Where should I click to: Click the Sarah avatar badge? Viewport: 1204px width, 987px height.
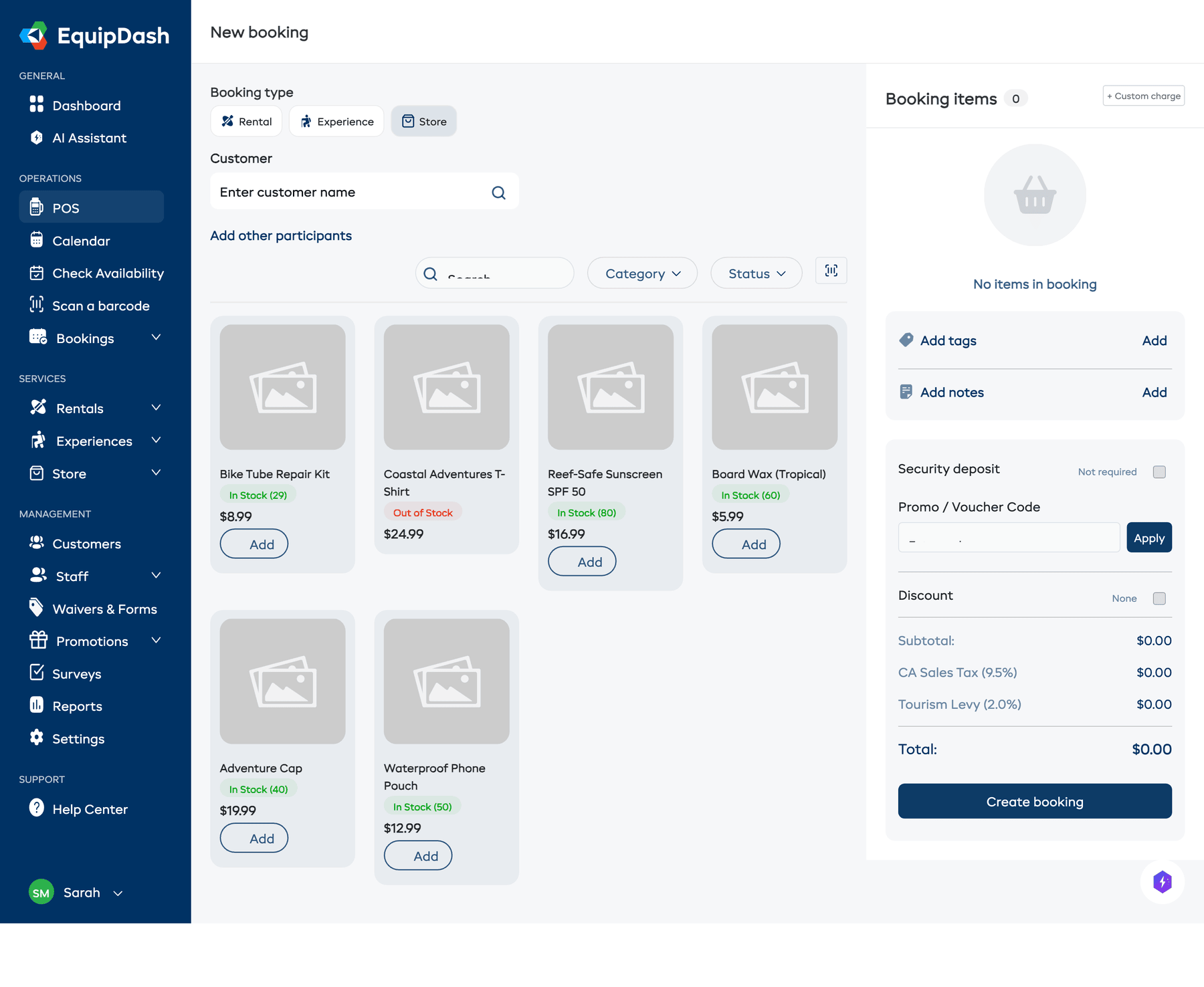click(x=41, y=892)
